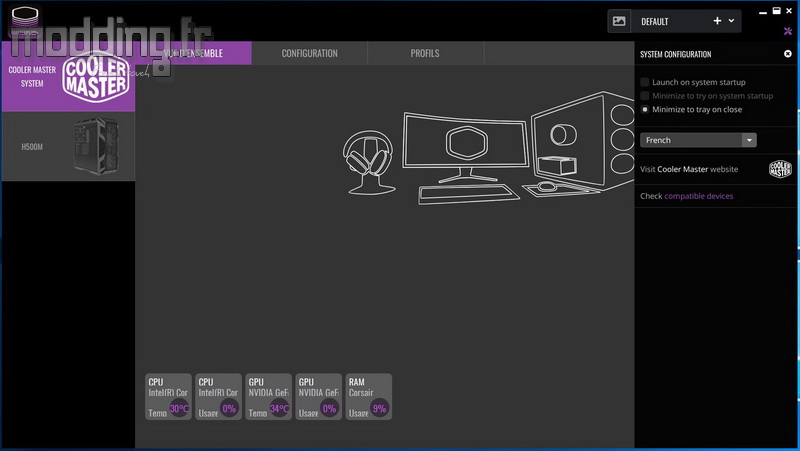Screen dimensions: 800x451
Task: Open the GPU Usage 0% widget
Action: (318, 397)
